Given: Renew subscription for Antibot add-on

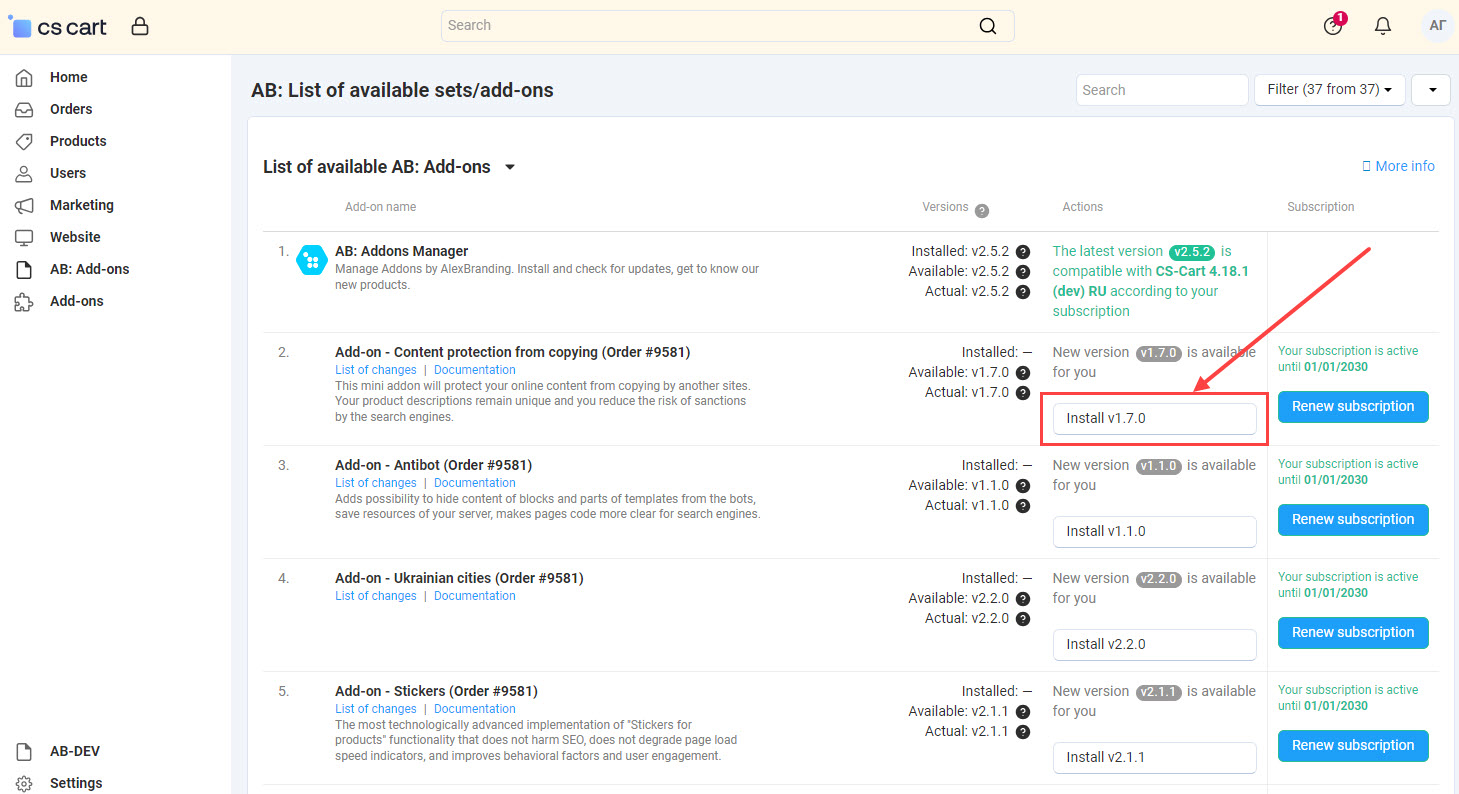Looking at the screenshot, I should point(1353,520).
